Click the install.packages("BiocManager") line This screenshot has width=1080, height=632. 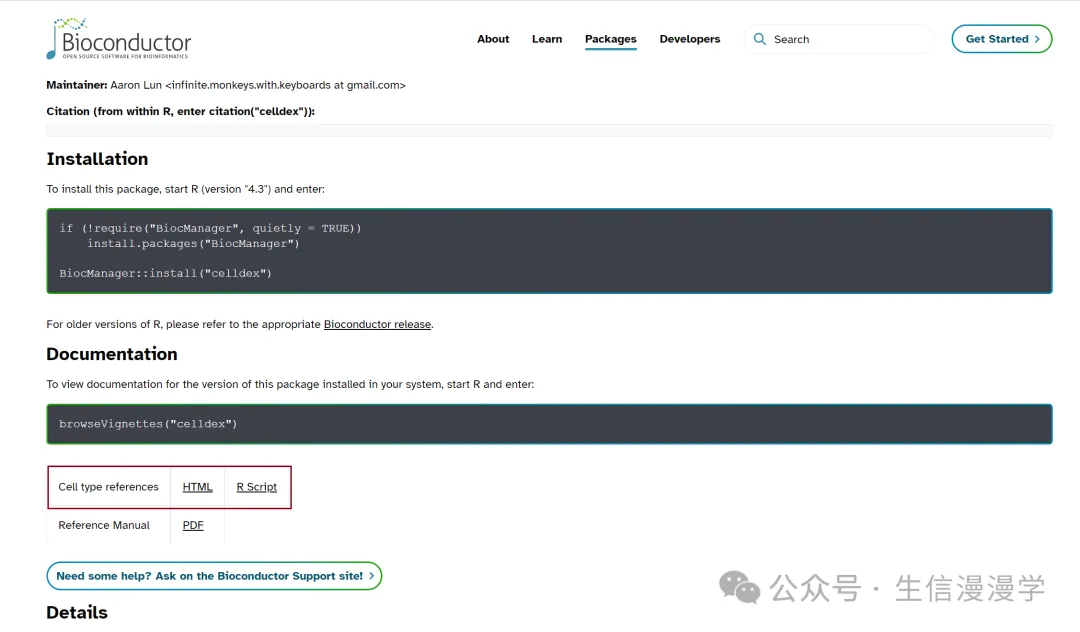point(193,244)
